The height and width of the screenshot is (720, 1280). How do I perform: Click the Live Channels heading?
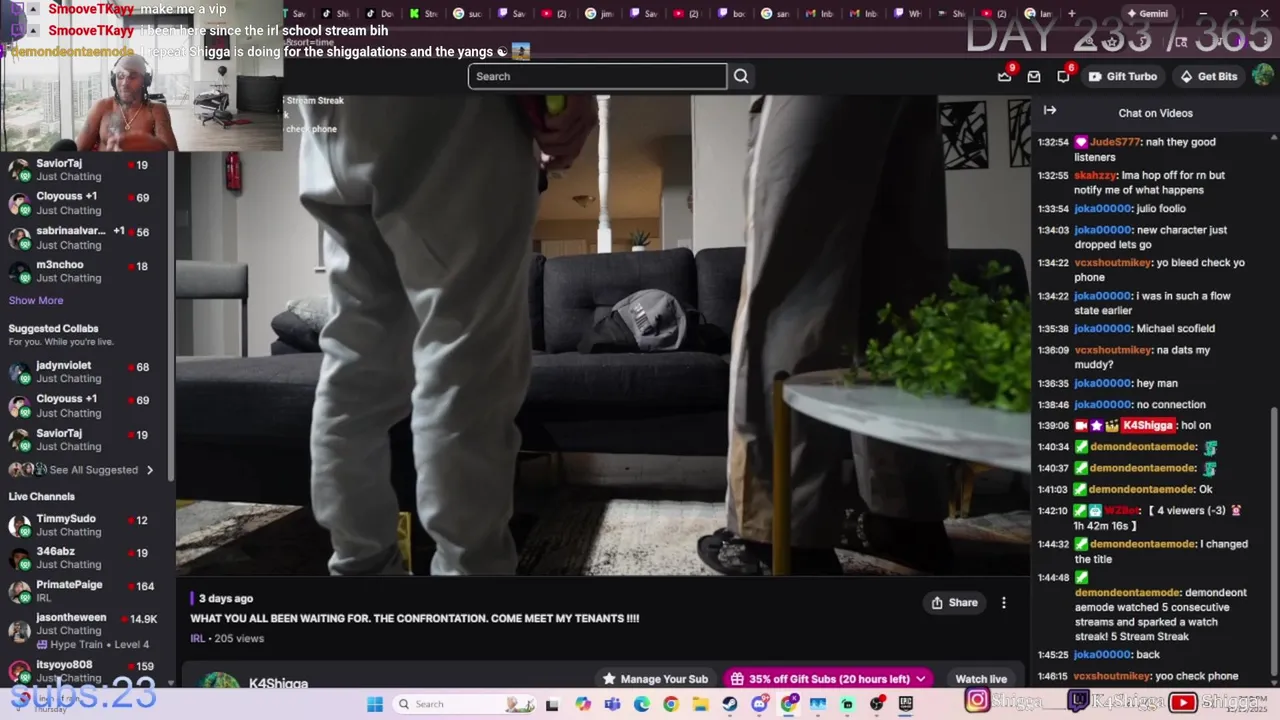pyautogui.click(x=41, y=497)
